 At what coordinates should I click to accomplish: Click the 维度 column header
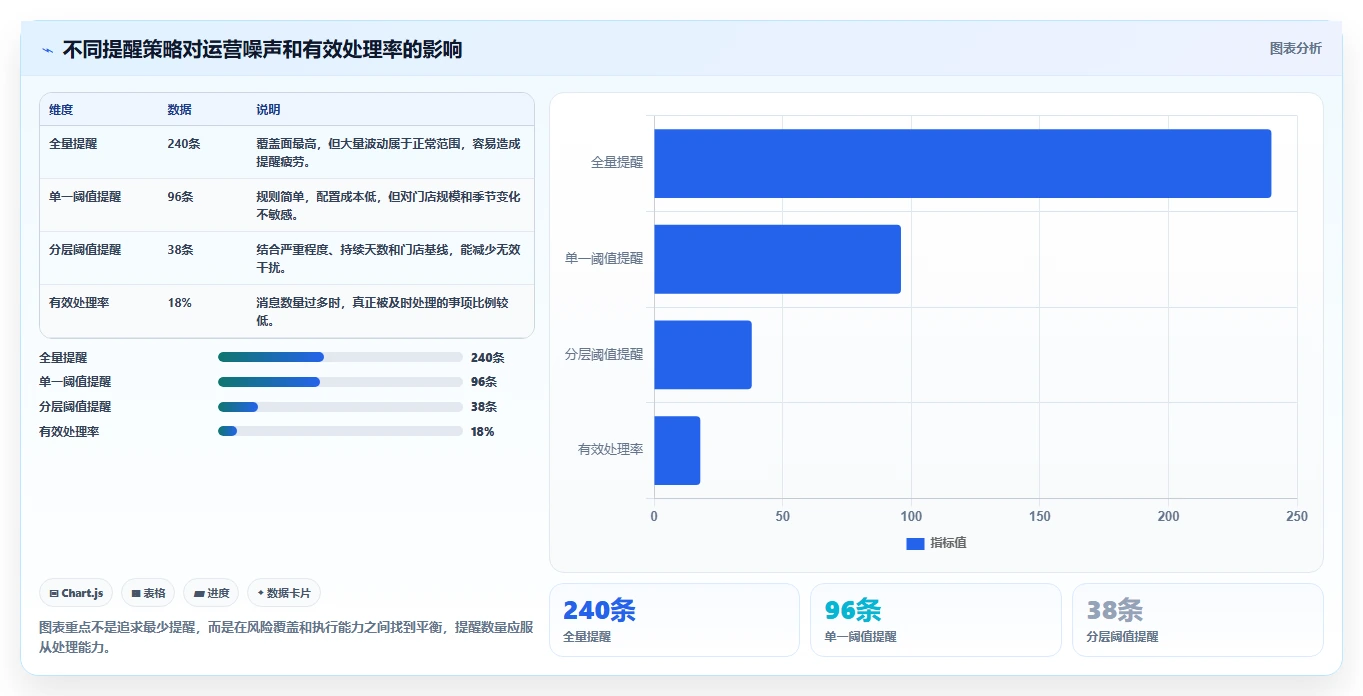click(61, 110)
